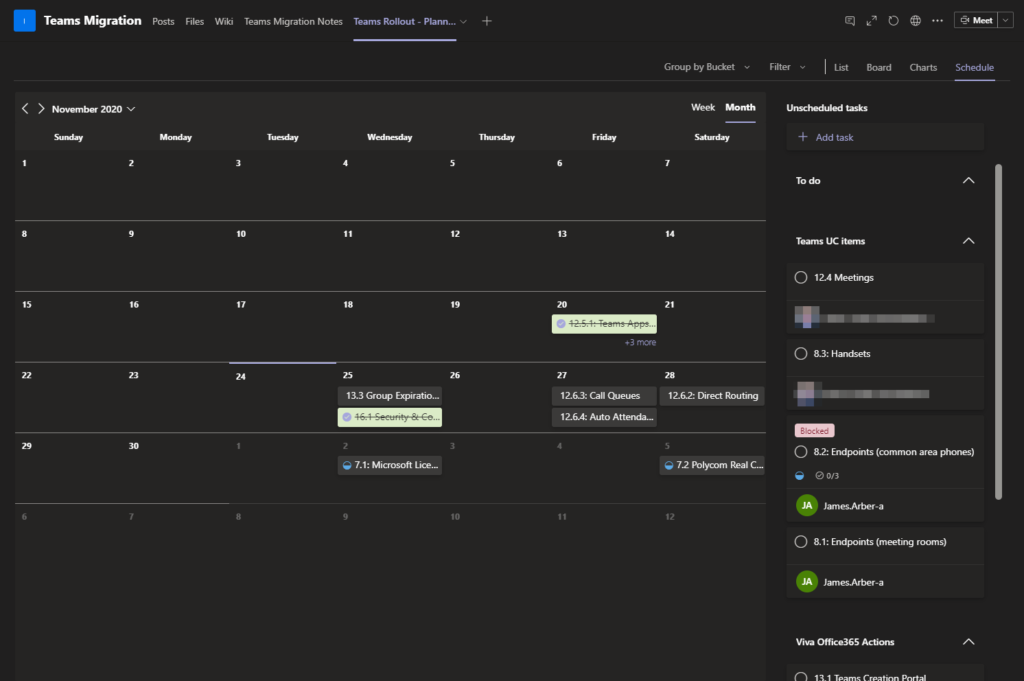Click JA avatar on 8.1: Endpoints card
Viewport: 1024px width, 681px height.
pyautogui.click(x=807, y=582)
